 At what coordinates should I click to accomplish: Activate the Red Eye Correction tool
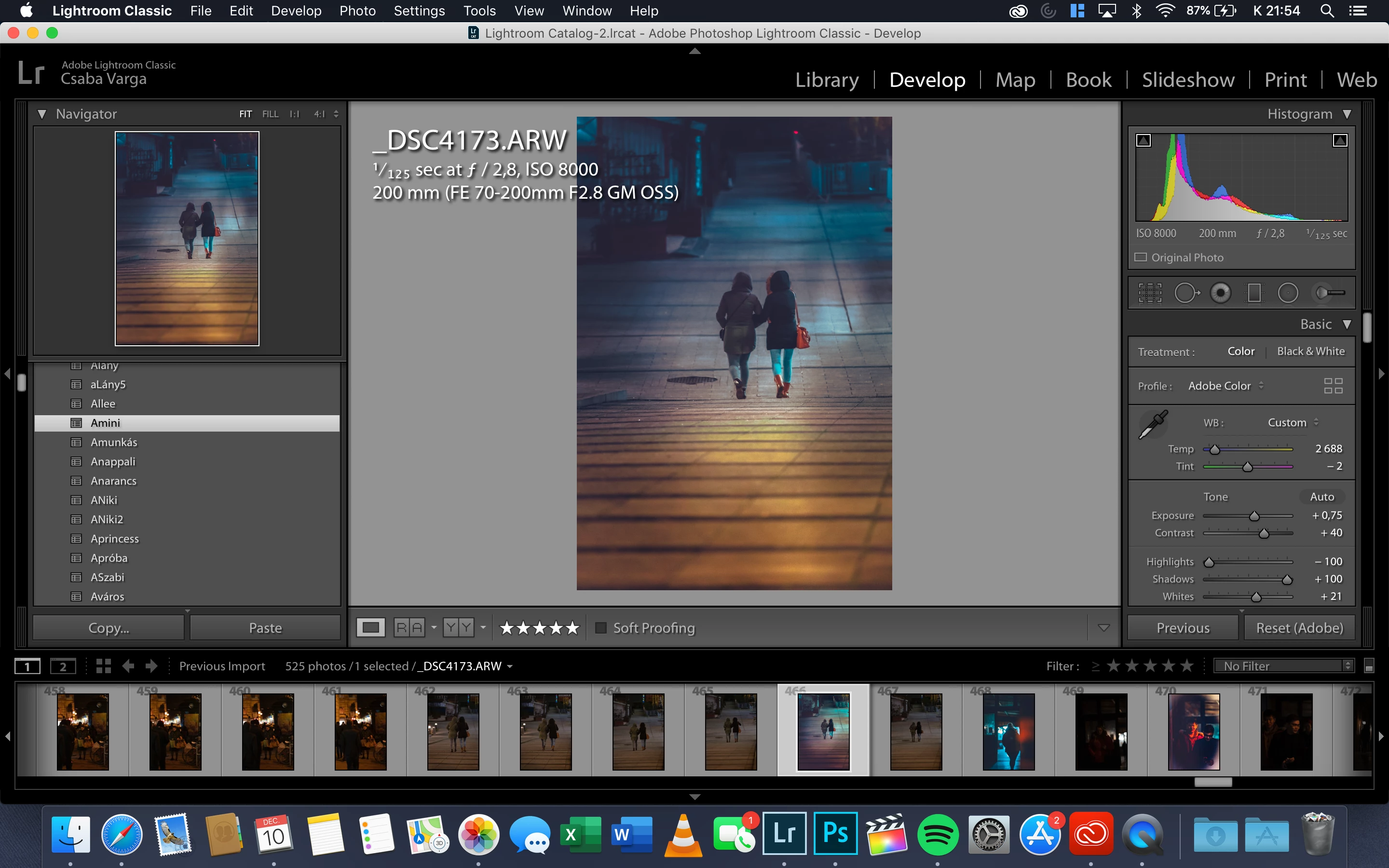click(1220, 293)
